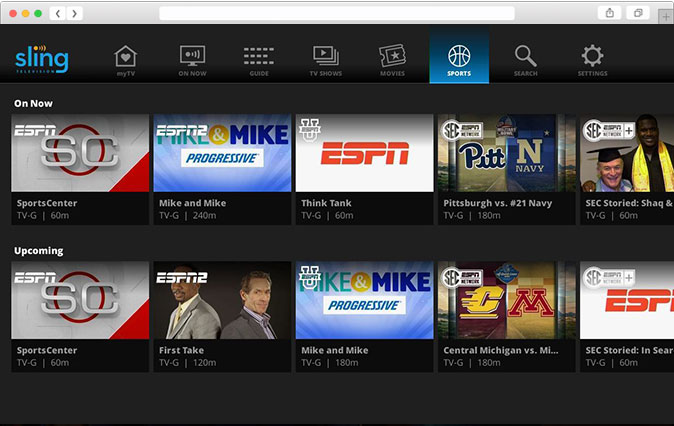Screen dimensions: 674x426
Task: Click the Sling Television logo
Action: coord(42,59)
